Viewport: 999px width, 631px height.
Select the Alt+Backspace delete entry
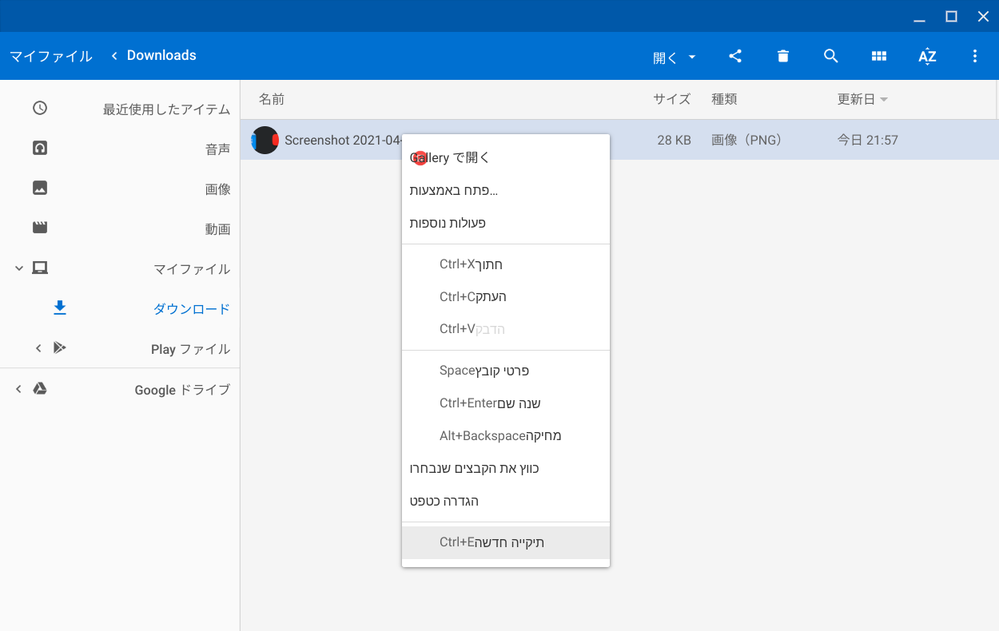[x=506, y=435]
